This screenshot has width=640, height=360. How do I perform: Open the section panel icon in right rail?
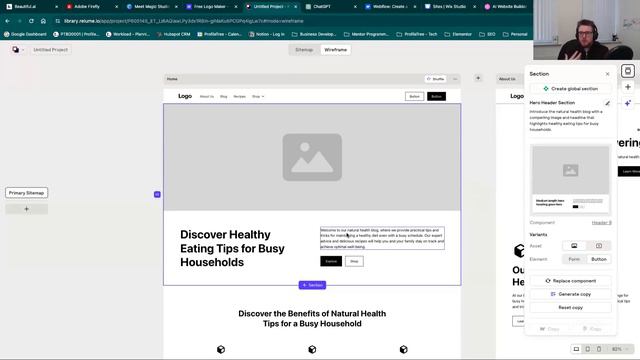pos(628,71)
